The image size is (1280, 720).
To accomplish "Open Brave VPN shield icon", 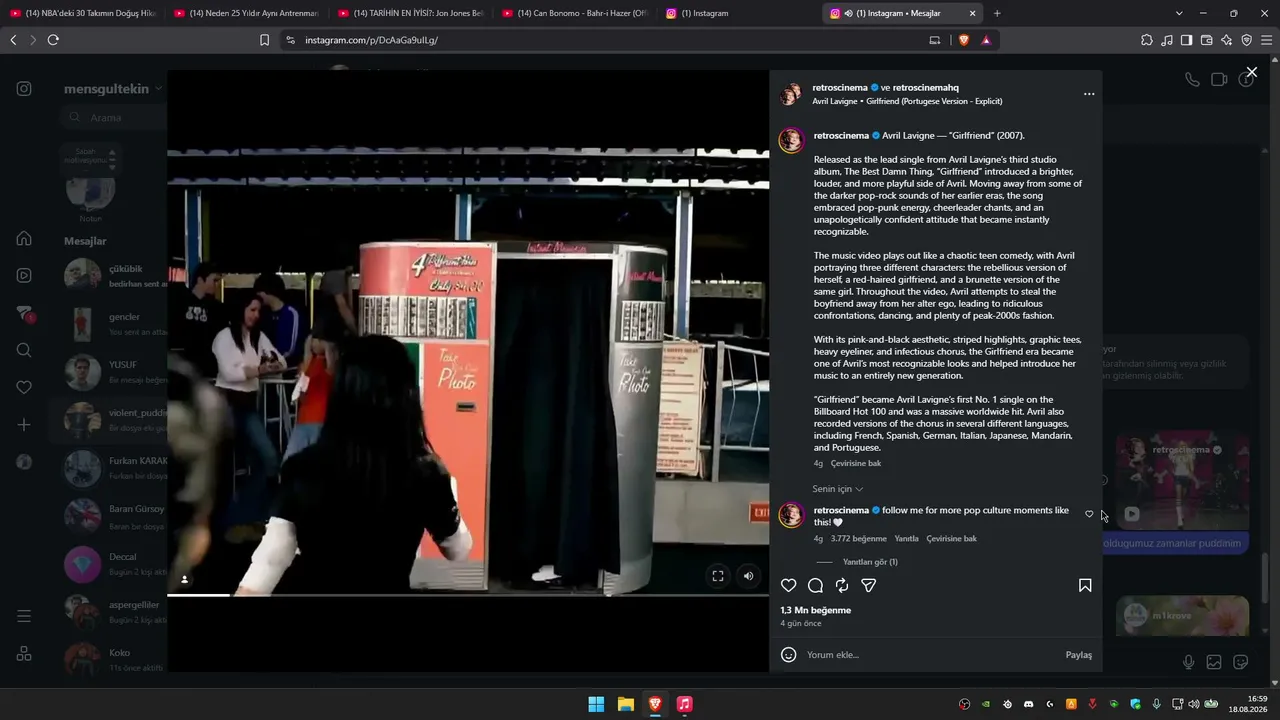I will pos(1246,40).
